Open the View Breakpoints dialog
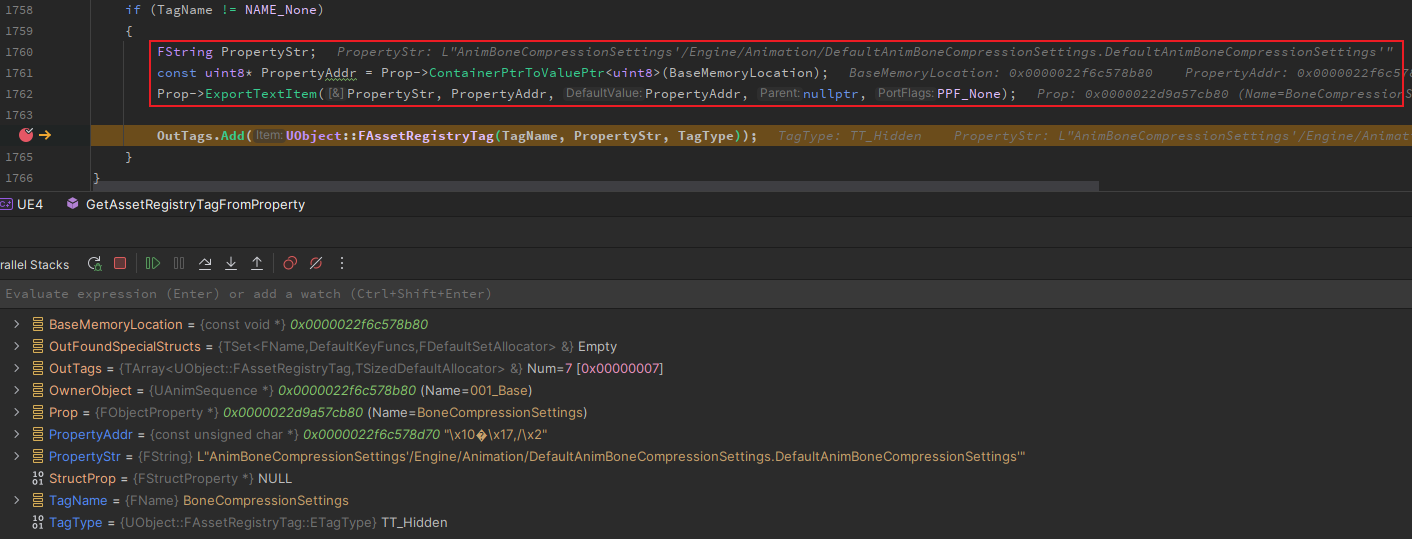 (x=289, y=264)
